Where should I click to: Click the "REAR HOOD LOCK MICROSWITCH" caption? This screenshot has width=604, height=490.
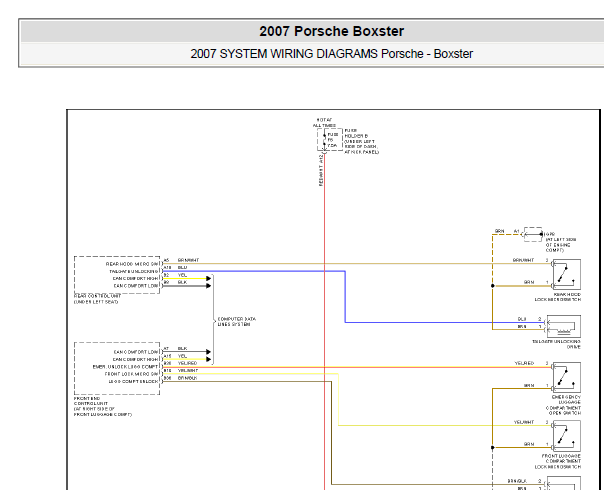(558, 297)
